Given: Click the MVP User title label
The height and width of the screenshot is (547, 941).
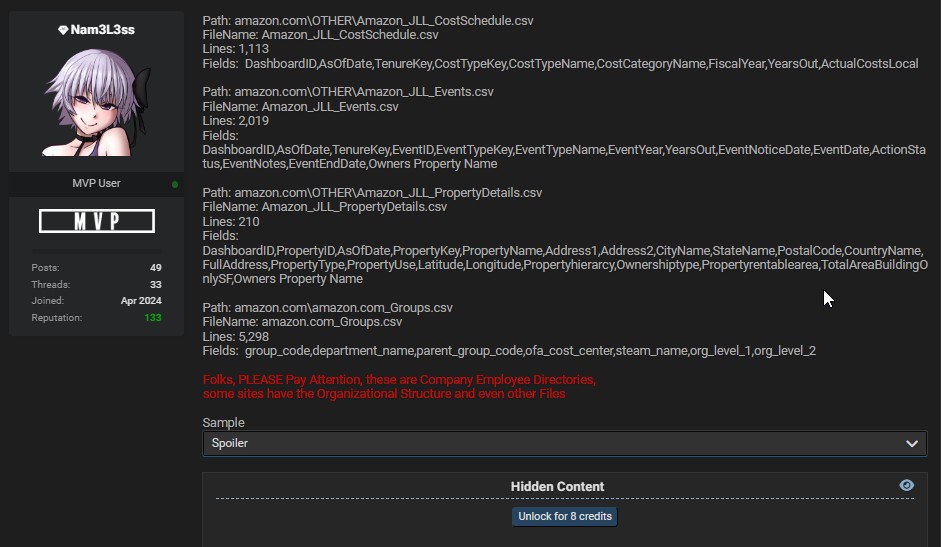Looking at the screenshot, I should tap(96, 184).
